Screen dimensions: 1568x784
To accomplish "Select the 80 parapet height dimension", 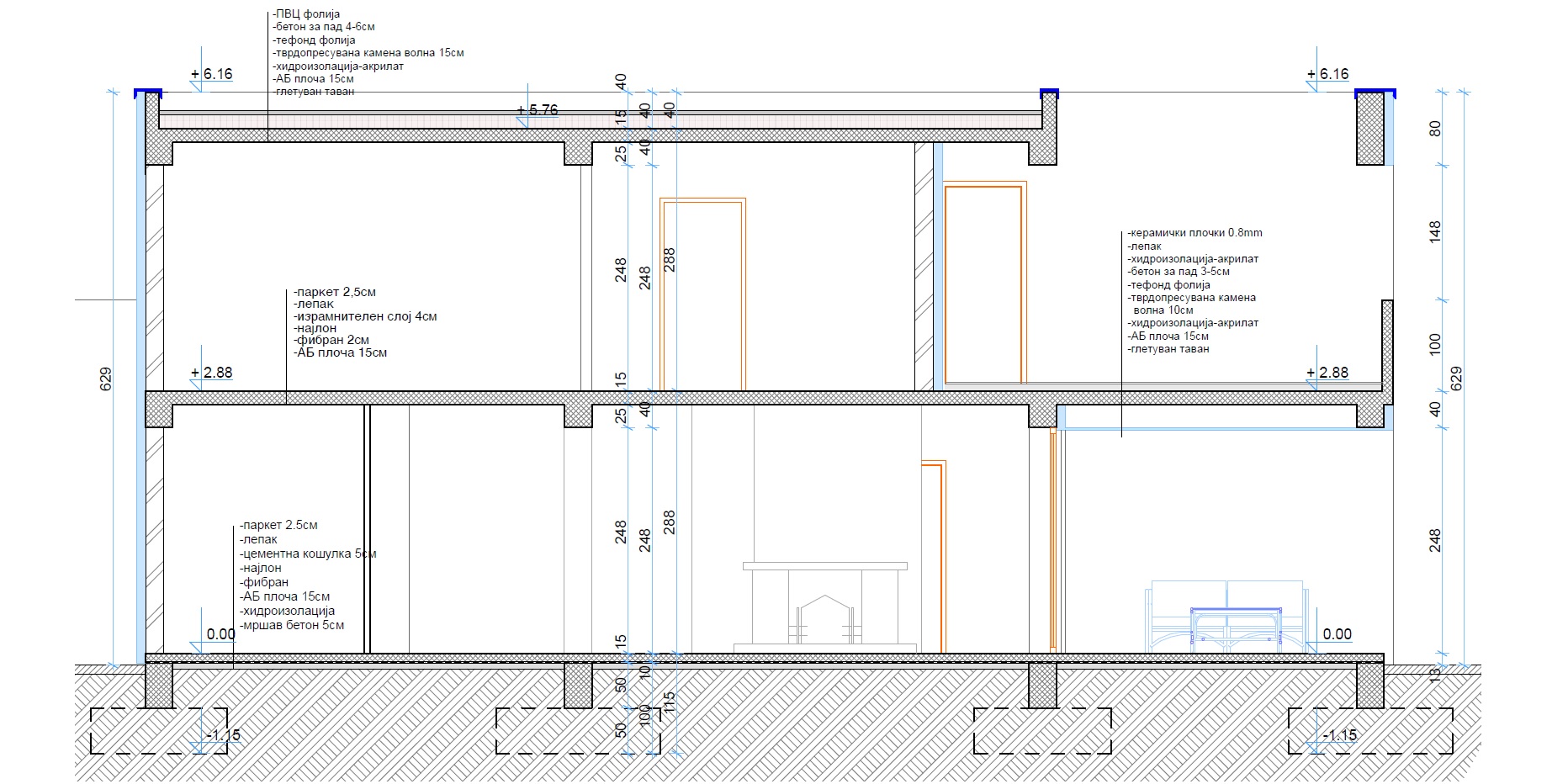I will pos(1435,129).
